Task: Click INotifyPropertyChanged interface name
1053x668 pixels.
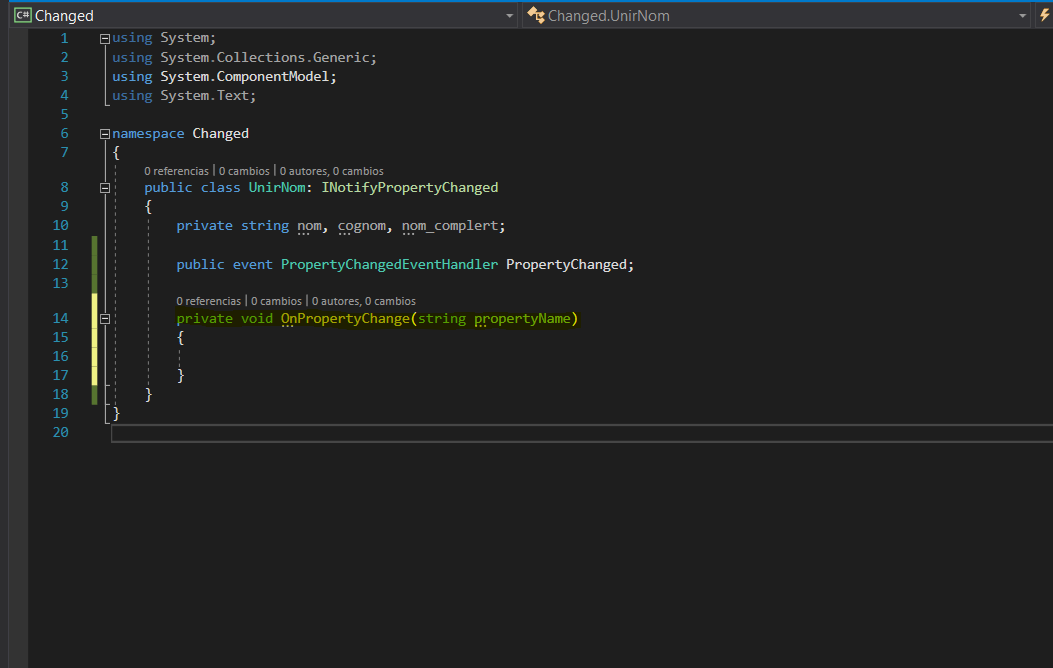Action: click(409, 188)
